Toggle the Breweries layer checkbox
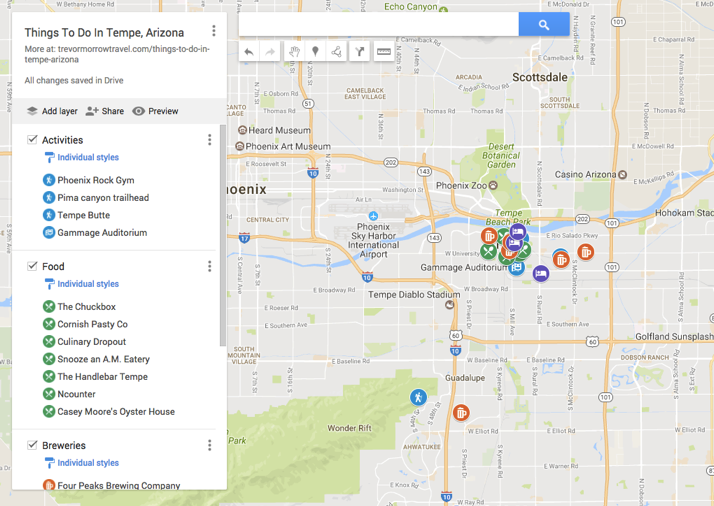The image size is (714, 506). click(x=32, y=445)
